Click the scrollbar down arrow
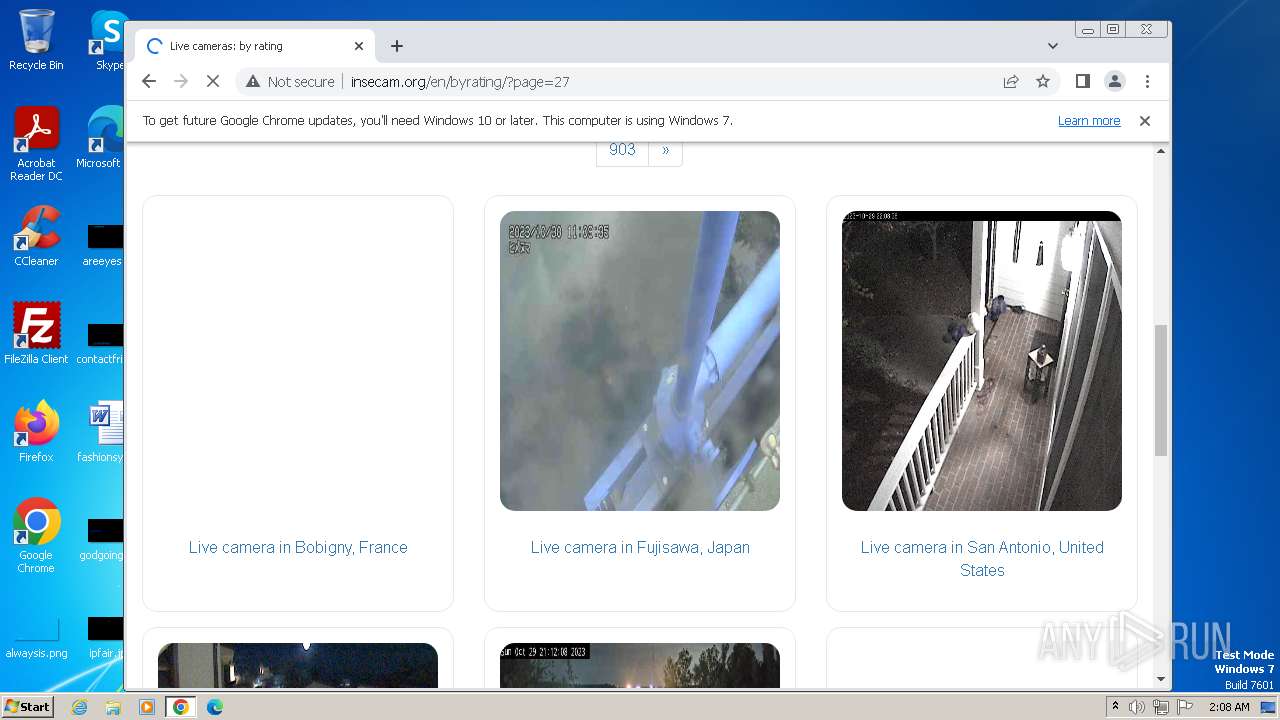This screenshot has width=1280, height=720. 1161,679
